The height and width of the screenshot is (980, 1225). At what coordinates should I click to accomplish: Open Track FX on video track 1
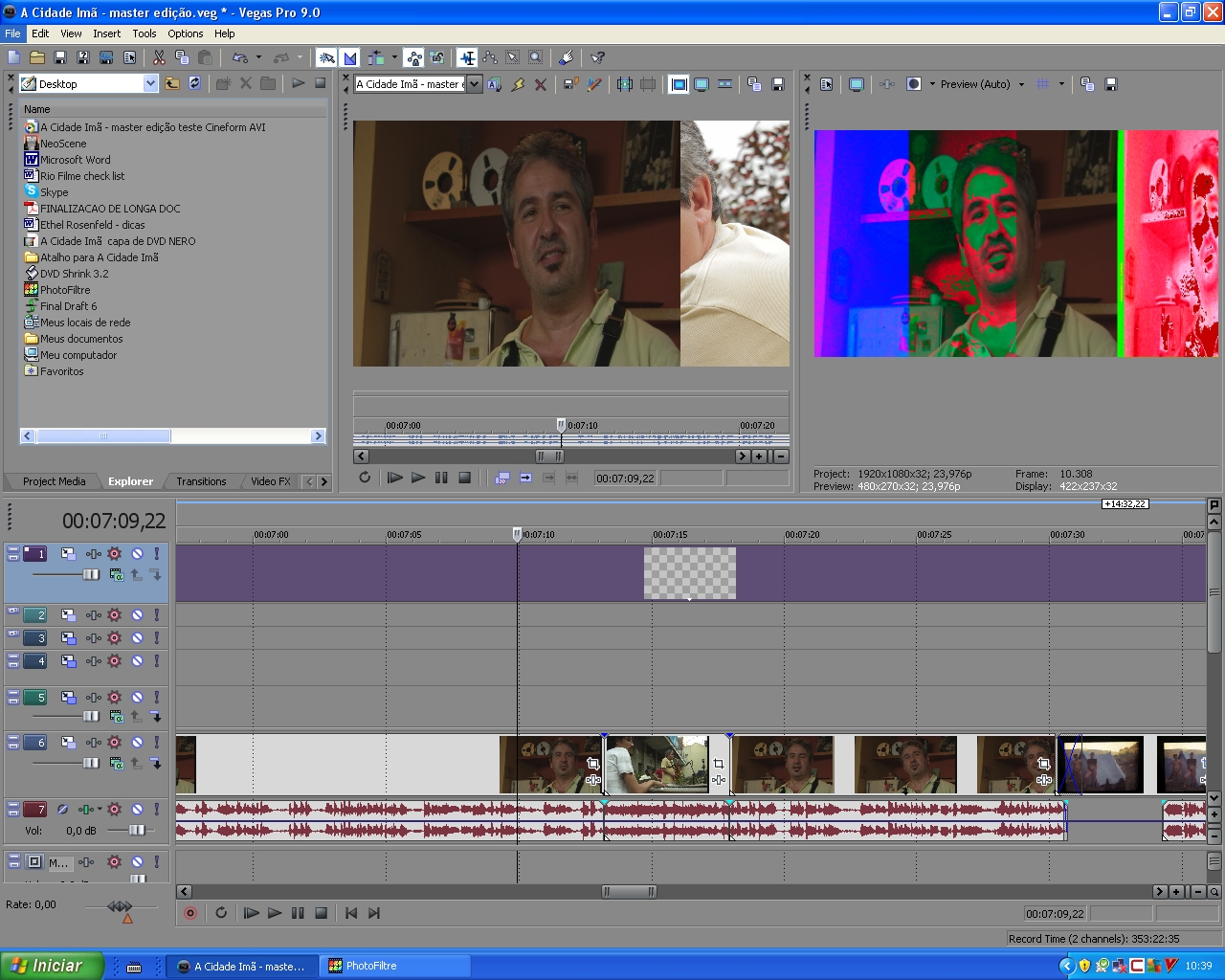coord(114,554)
